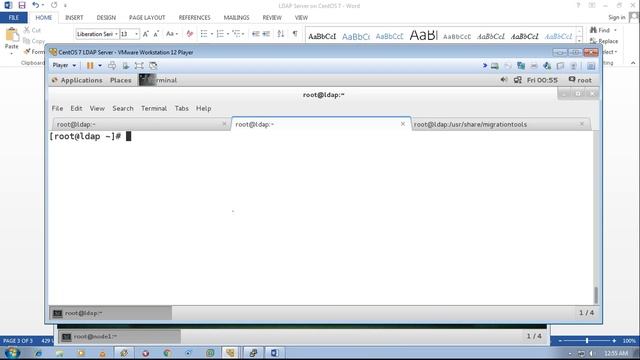Pause the virtual machine in VMware Player

click(90, 66)
